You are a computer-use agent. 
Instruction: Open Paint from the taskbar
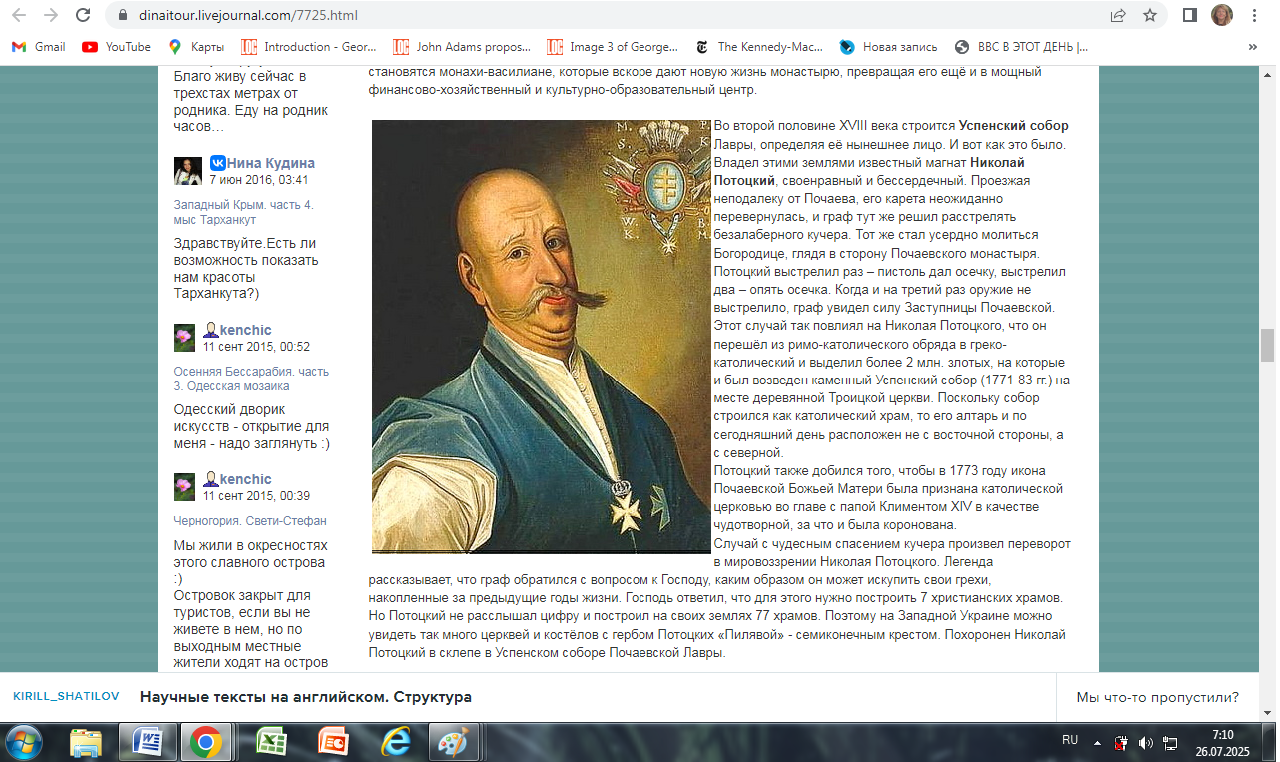(x=455, y=742)
